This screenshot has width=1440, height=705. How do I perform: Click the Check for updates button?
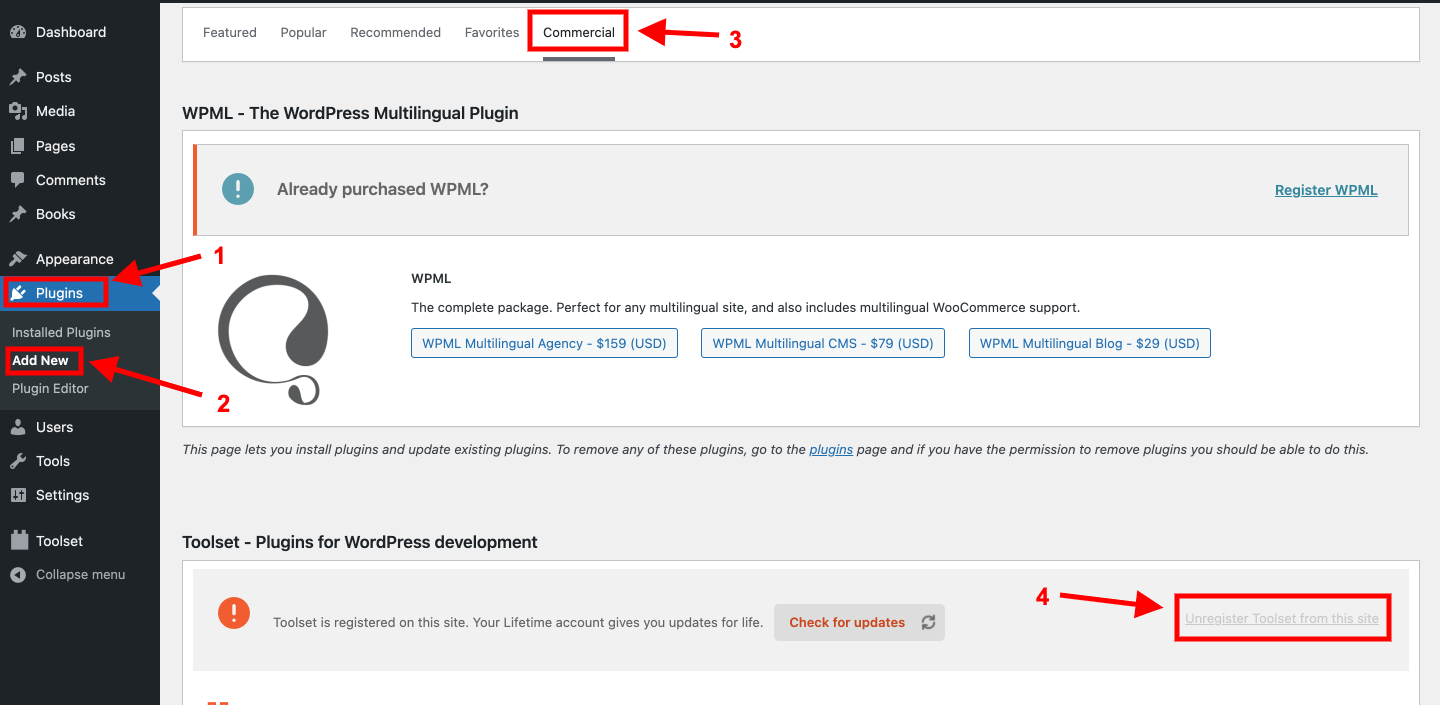pyautogui.click(x=859, y=622)
